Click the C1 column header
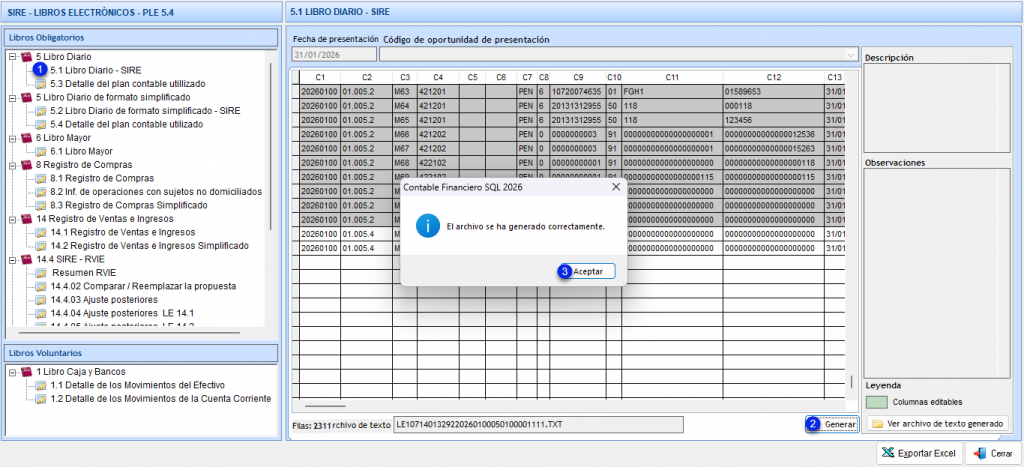Screen dimensions: 1024x467 click(x=320, y=77)
